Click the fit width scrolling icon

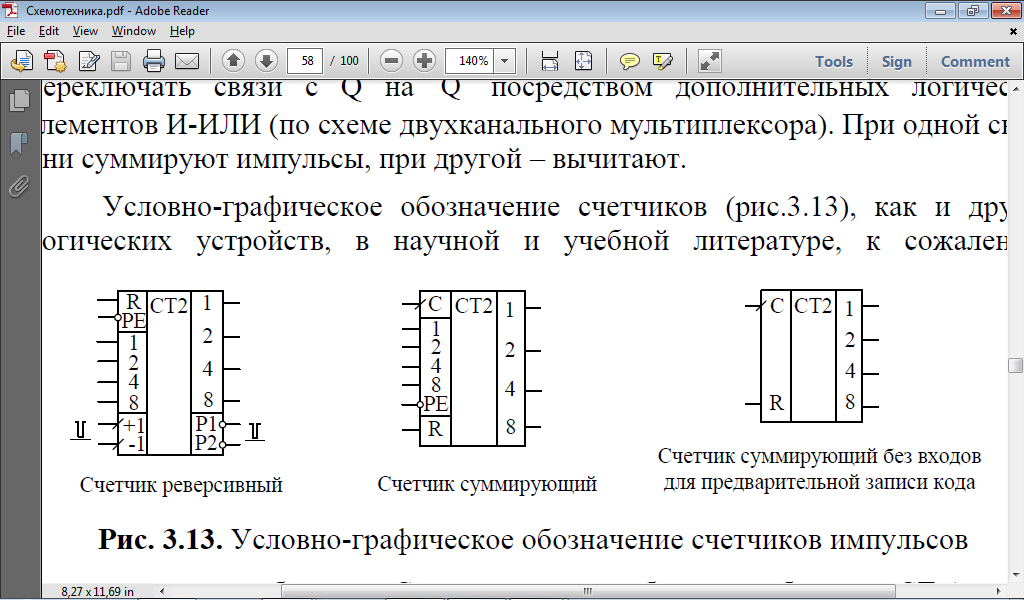(x=550, y=61)
